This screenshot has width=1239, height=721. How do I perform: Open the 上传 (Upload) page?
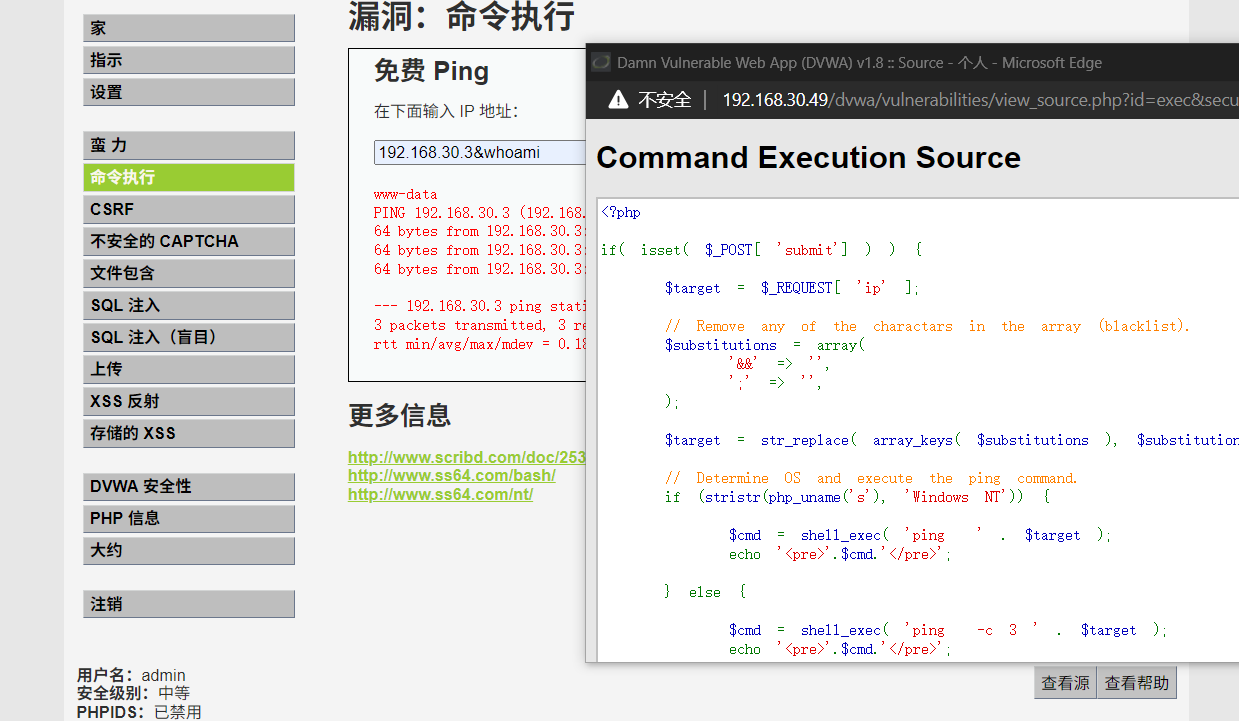189,370
